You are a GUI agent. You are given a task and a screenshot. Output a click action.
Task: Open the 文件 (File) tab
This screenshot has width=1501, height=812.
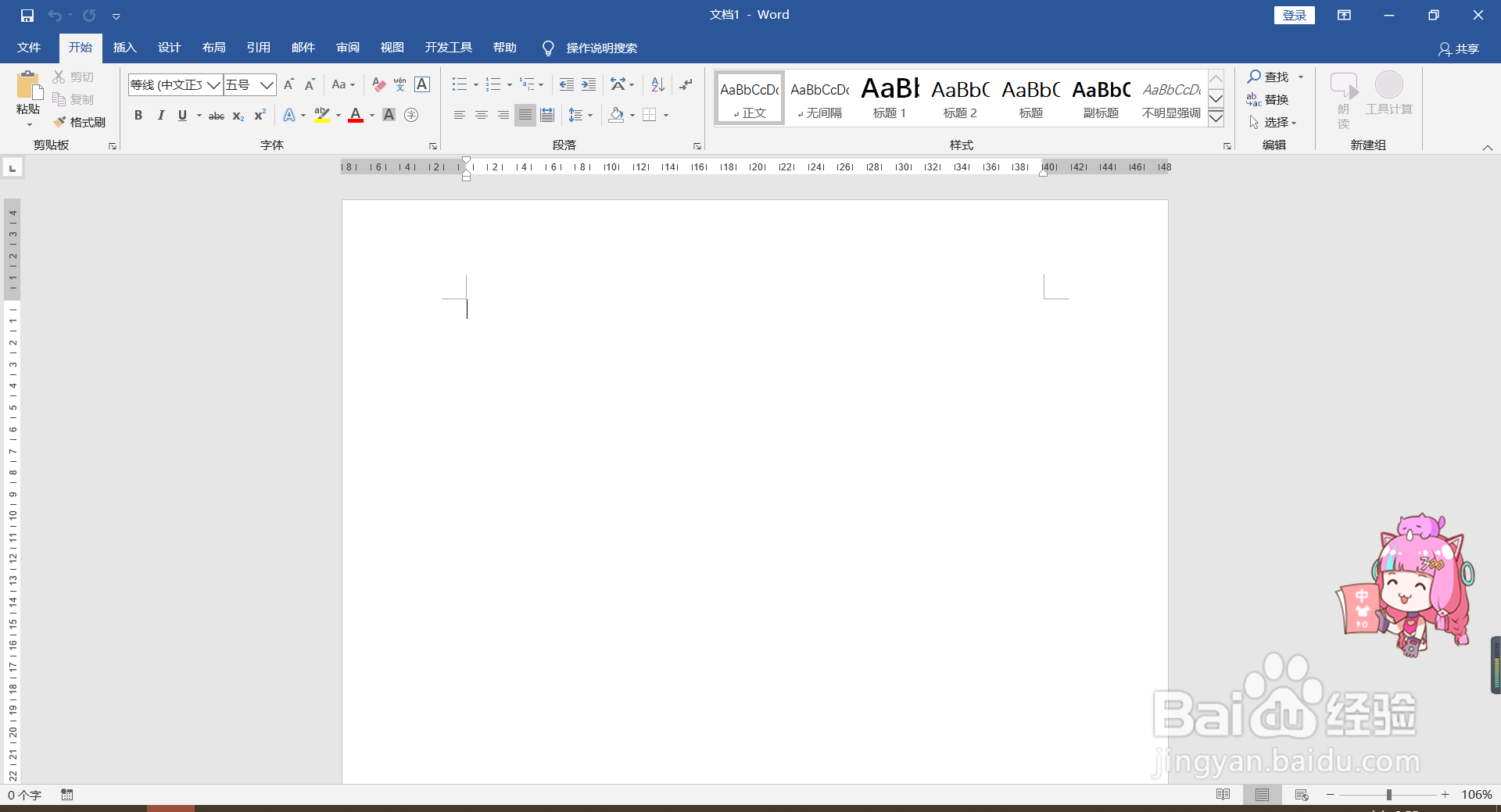tap(29, 48)
